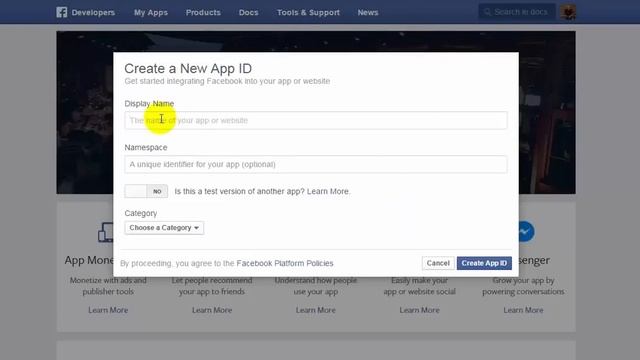
Task: Click the Search in docs field
Action: click(x=517, y=12)
